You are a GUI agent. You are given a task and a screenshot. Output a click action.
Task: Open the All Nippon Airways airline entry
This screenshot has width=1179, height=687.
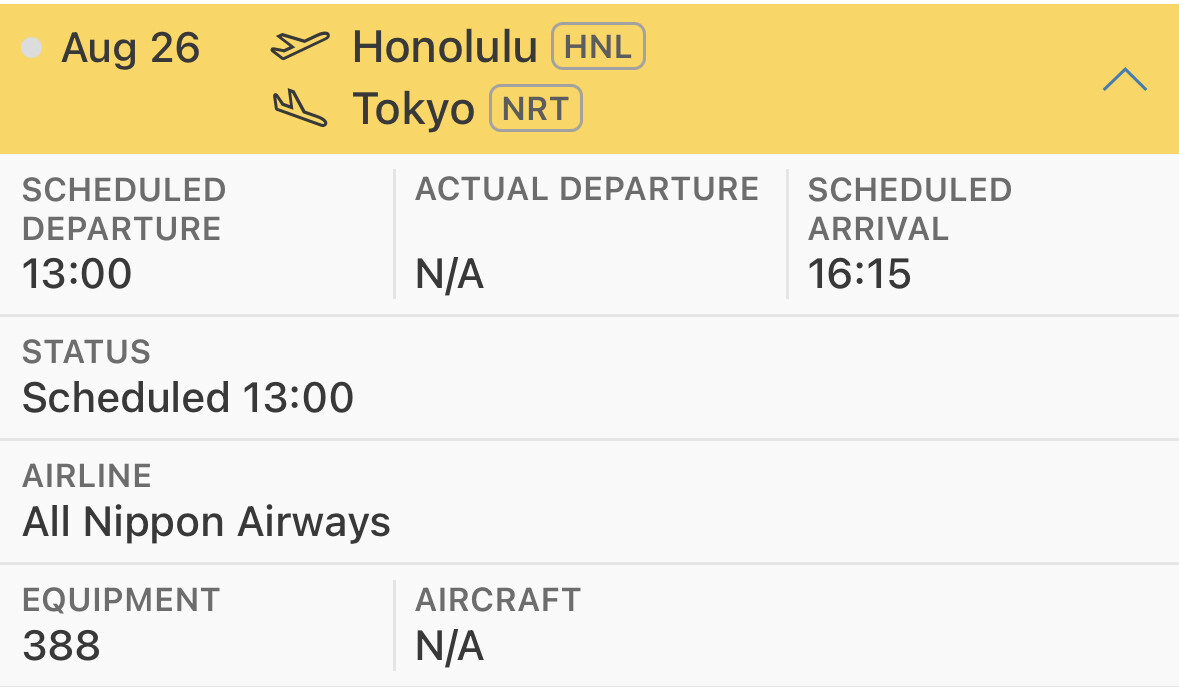206,521
